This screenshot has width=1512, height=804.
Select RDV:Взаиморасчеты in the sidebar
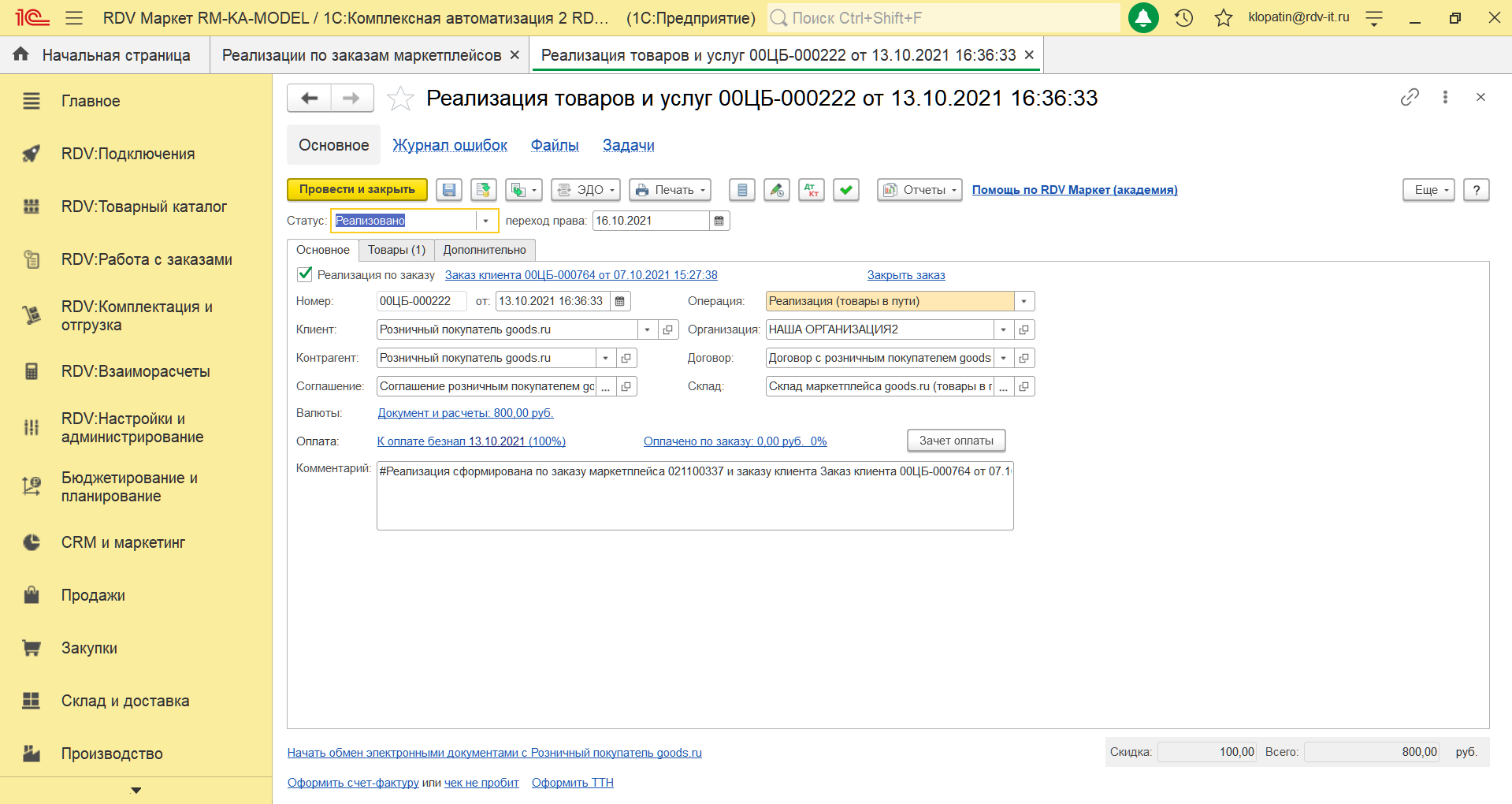click(136, 371)
